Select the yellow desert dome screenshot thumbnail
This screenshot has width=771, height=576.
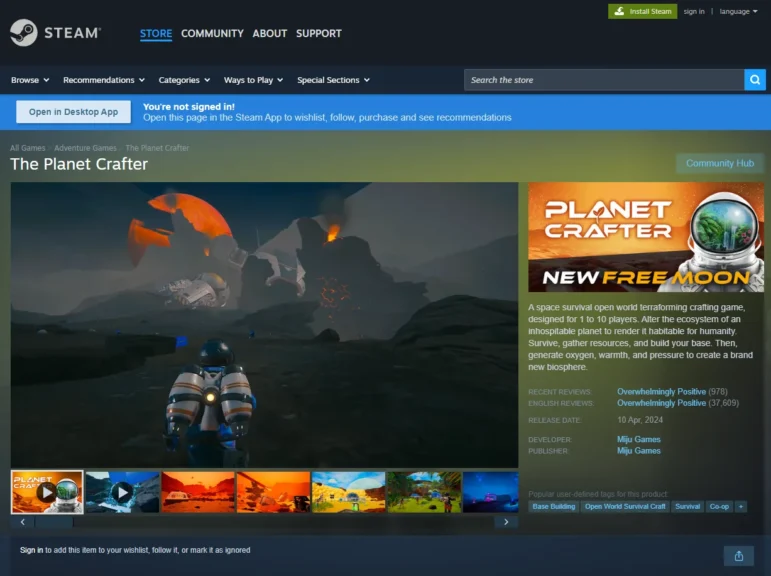pos(349,492)
